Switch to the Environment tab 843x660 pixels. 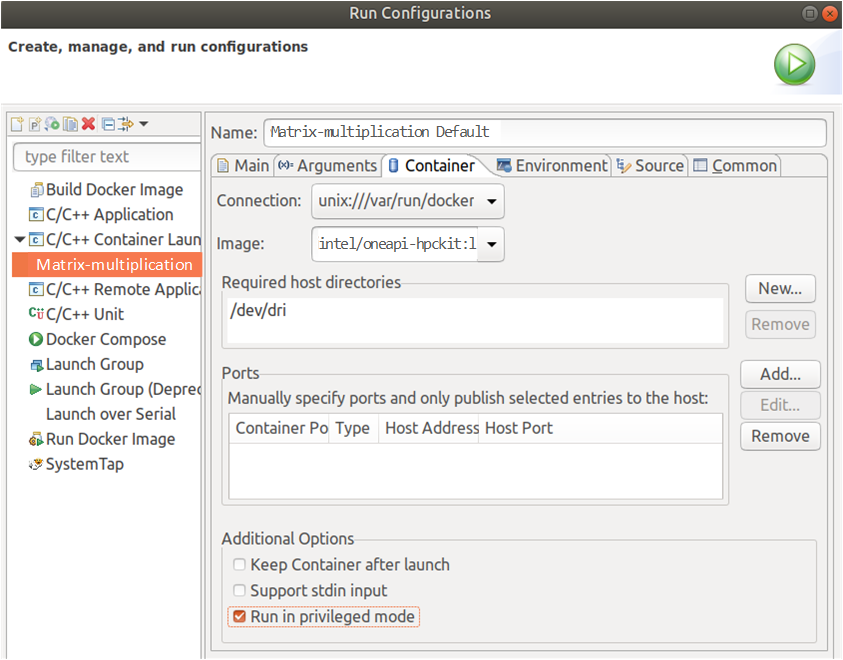tap(552, 166)
